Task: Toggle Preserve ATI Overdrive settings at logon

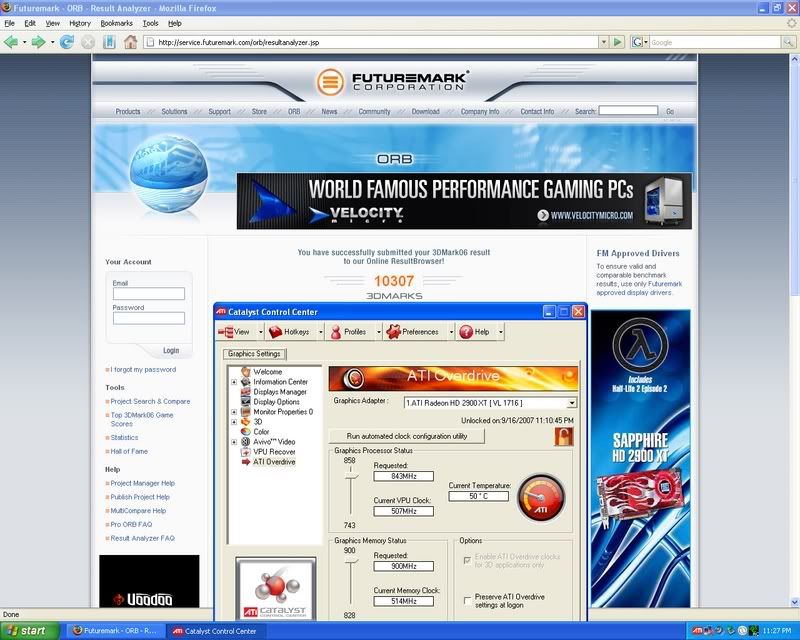Action: [x=467, y=601]
